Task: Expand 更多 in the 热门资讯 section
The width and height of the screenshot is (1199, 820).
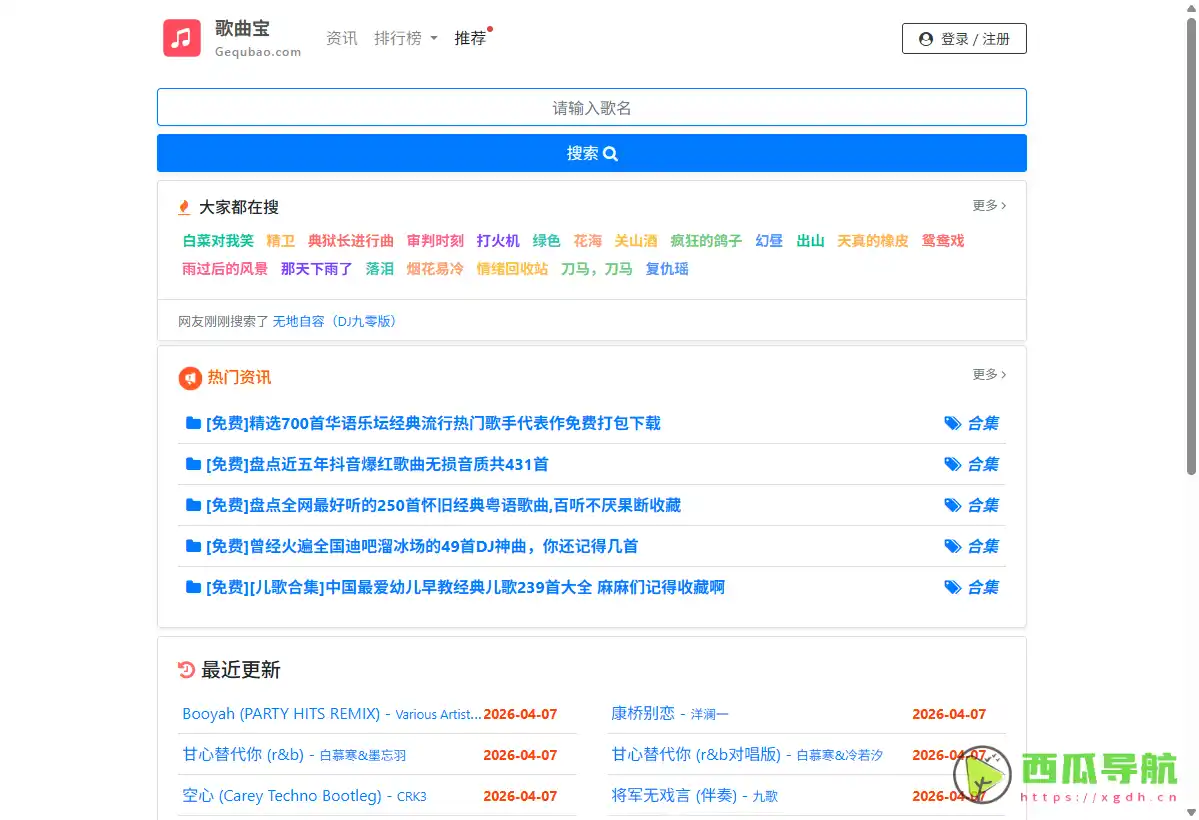Action: 986,375
